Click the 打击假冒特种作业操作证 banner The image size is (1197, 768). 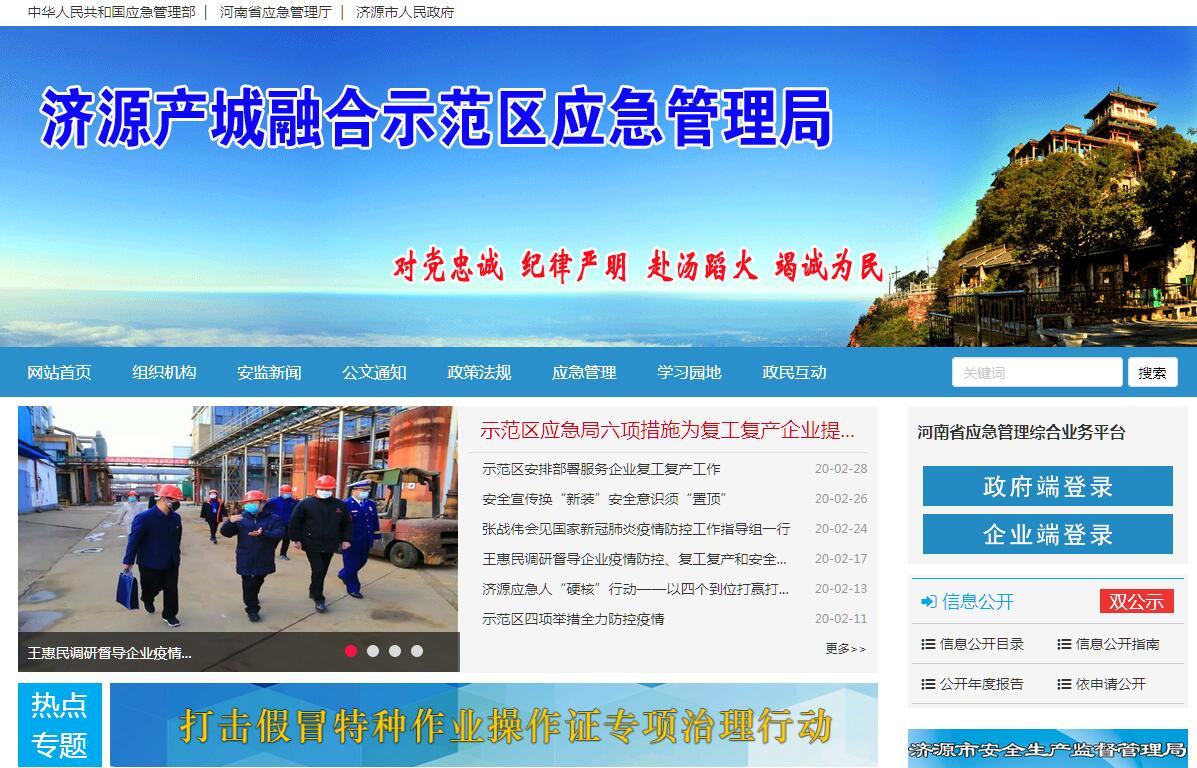coord(494,725)
